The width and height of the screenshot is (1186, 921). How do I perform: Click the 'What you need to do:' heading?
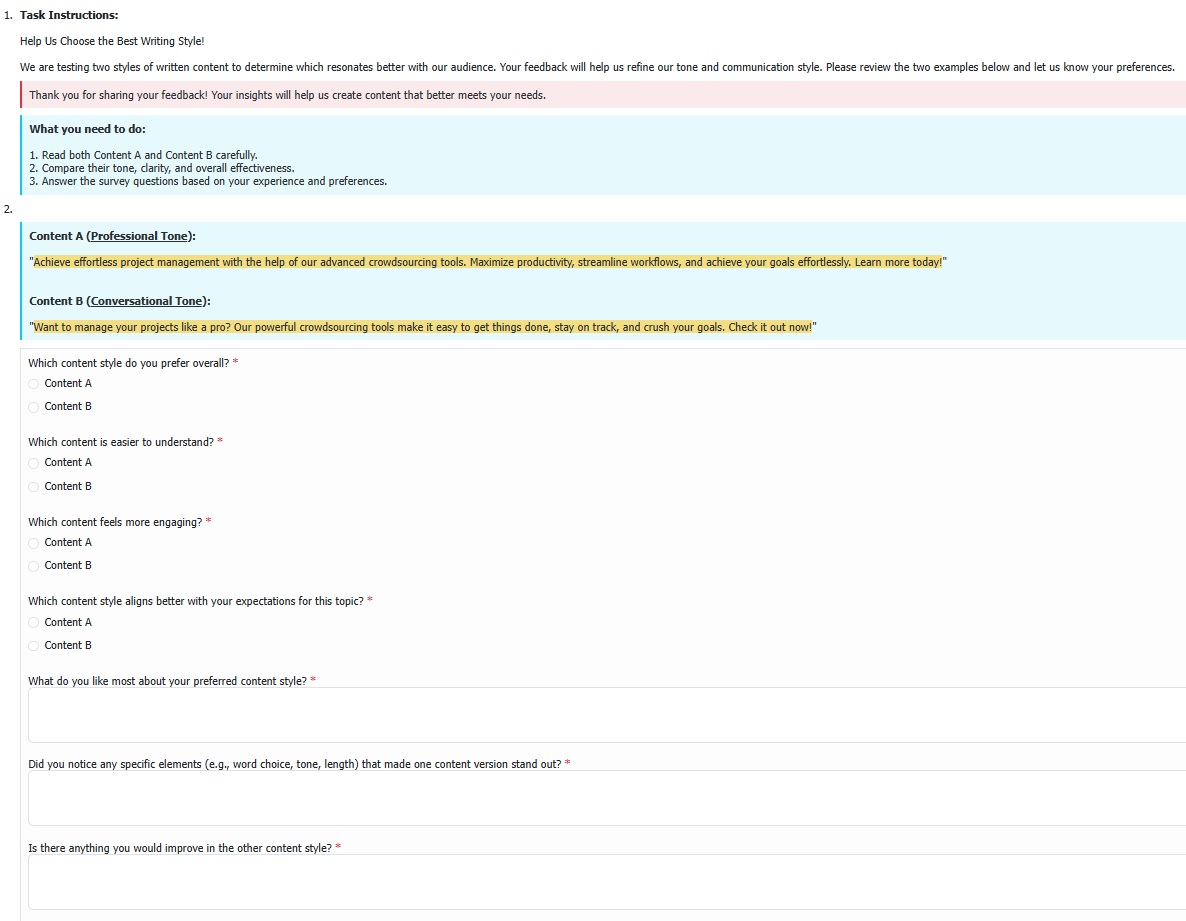tap(87, 129)
